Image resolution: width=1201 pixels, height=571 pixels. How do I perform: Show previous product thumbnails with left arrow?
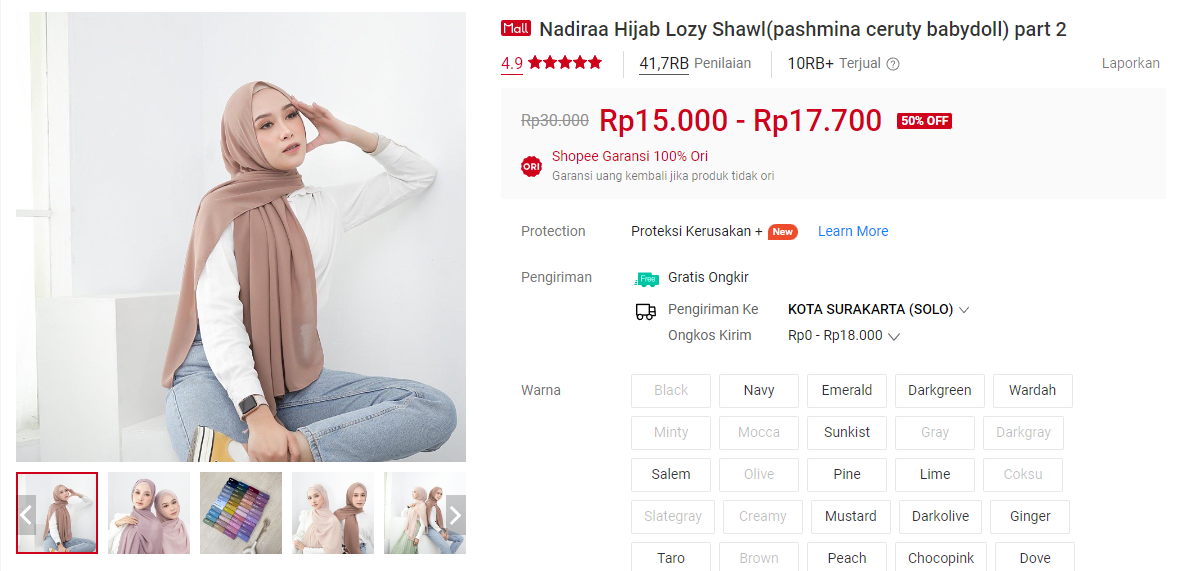click(x=26, y=515)
